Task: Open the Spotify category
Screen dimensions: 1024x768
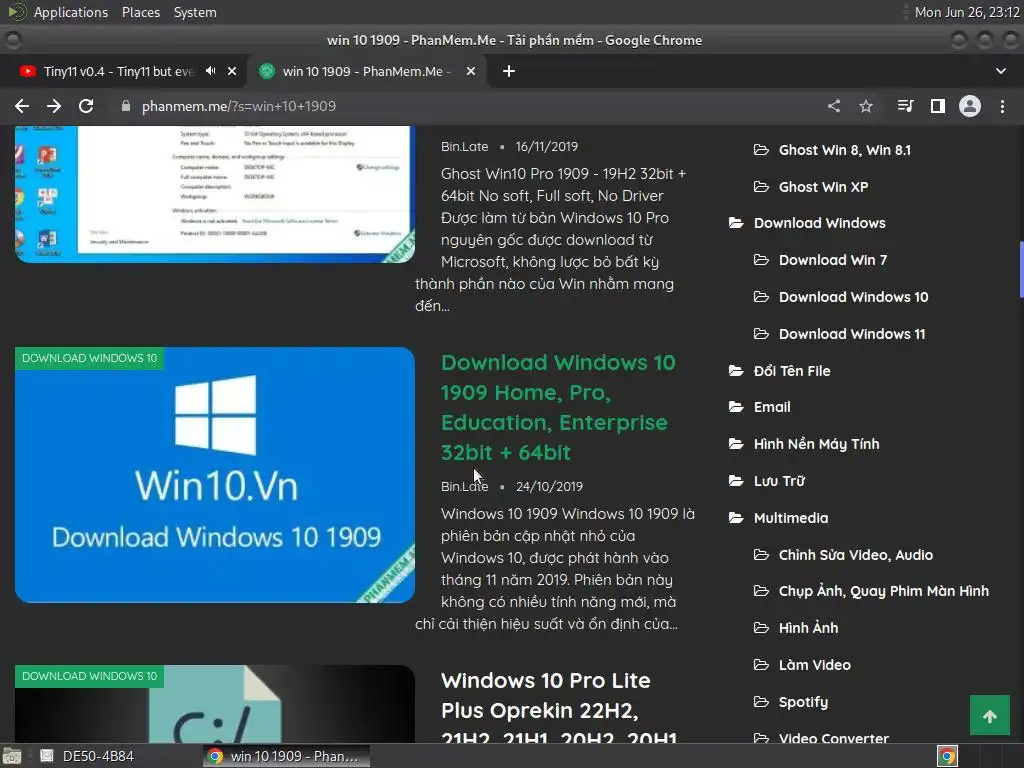Action: tap(803, 702)
